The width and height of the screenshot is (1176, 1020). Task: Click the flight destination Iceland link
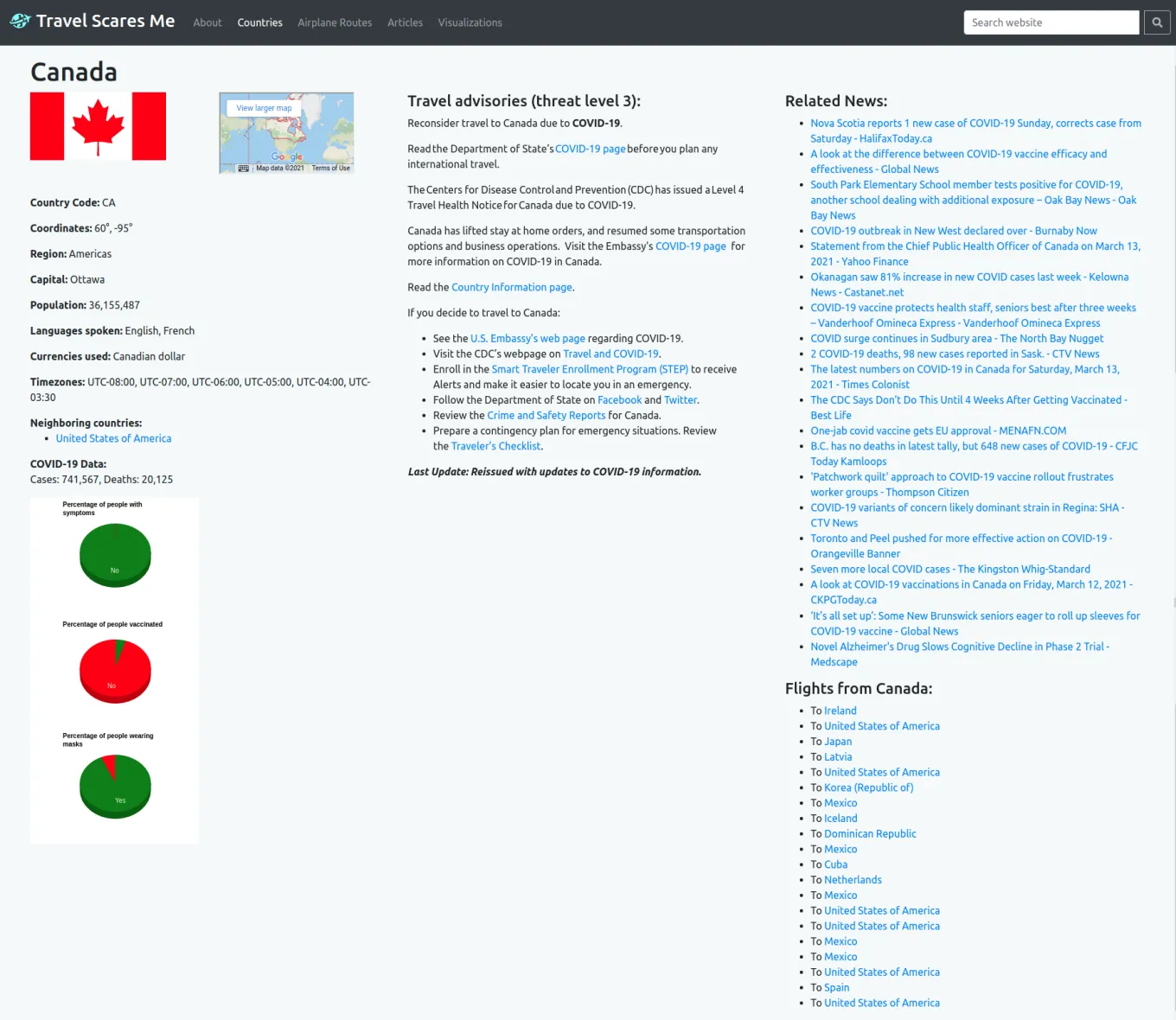click(x=840, y=818)
